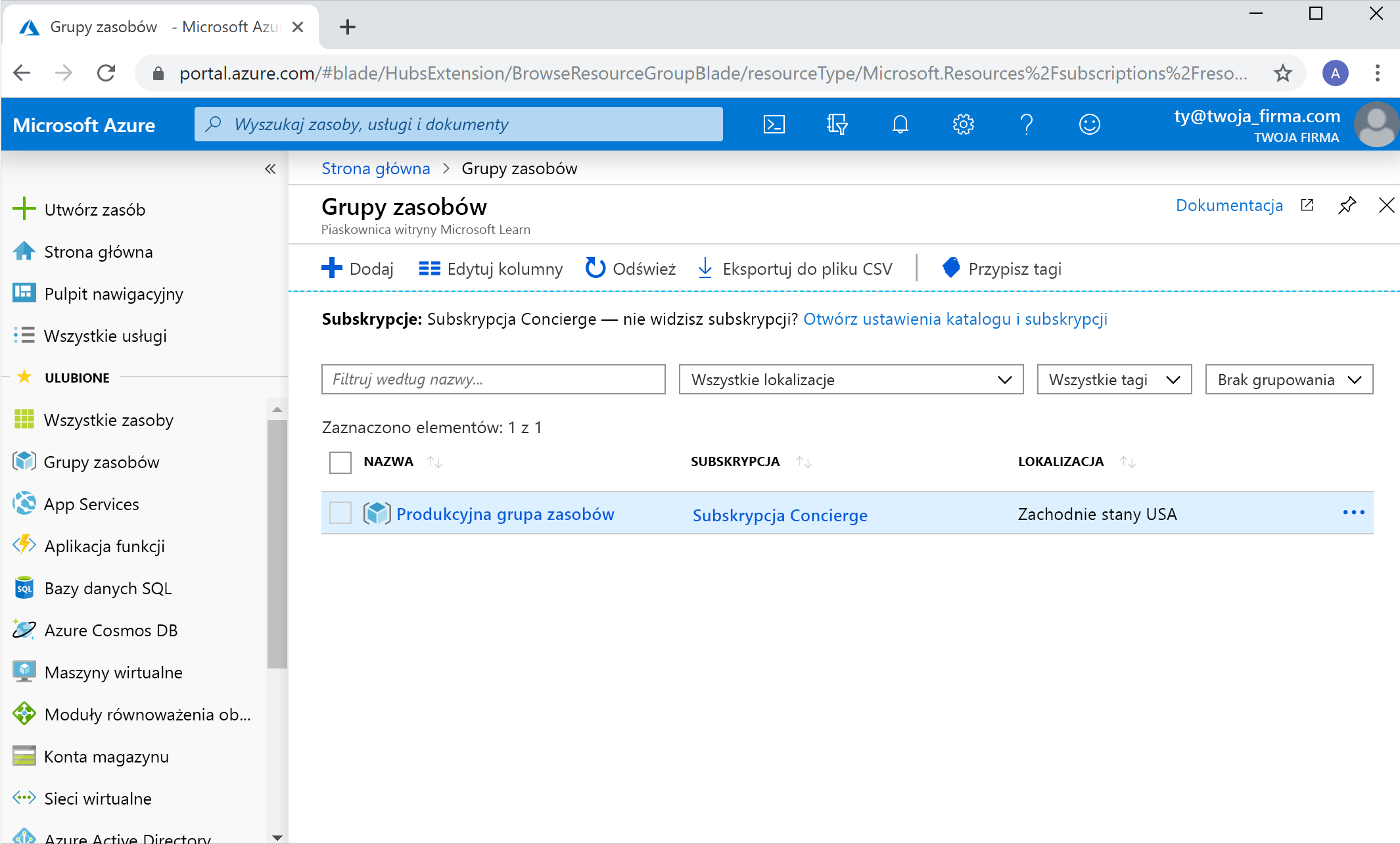
Task: Click the Microsoft Azure logo text
Action: [x=83, y=125]
